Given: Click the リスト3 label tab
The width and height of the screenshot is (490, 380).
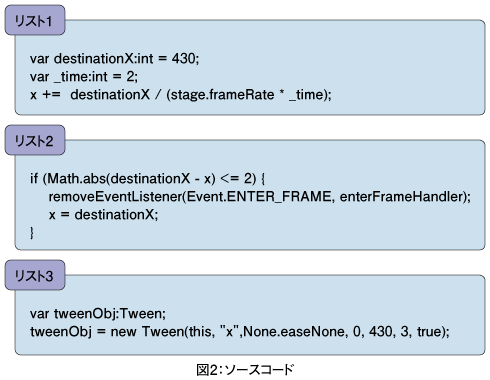Looking at the screenshot, I should coord(35,275).
